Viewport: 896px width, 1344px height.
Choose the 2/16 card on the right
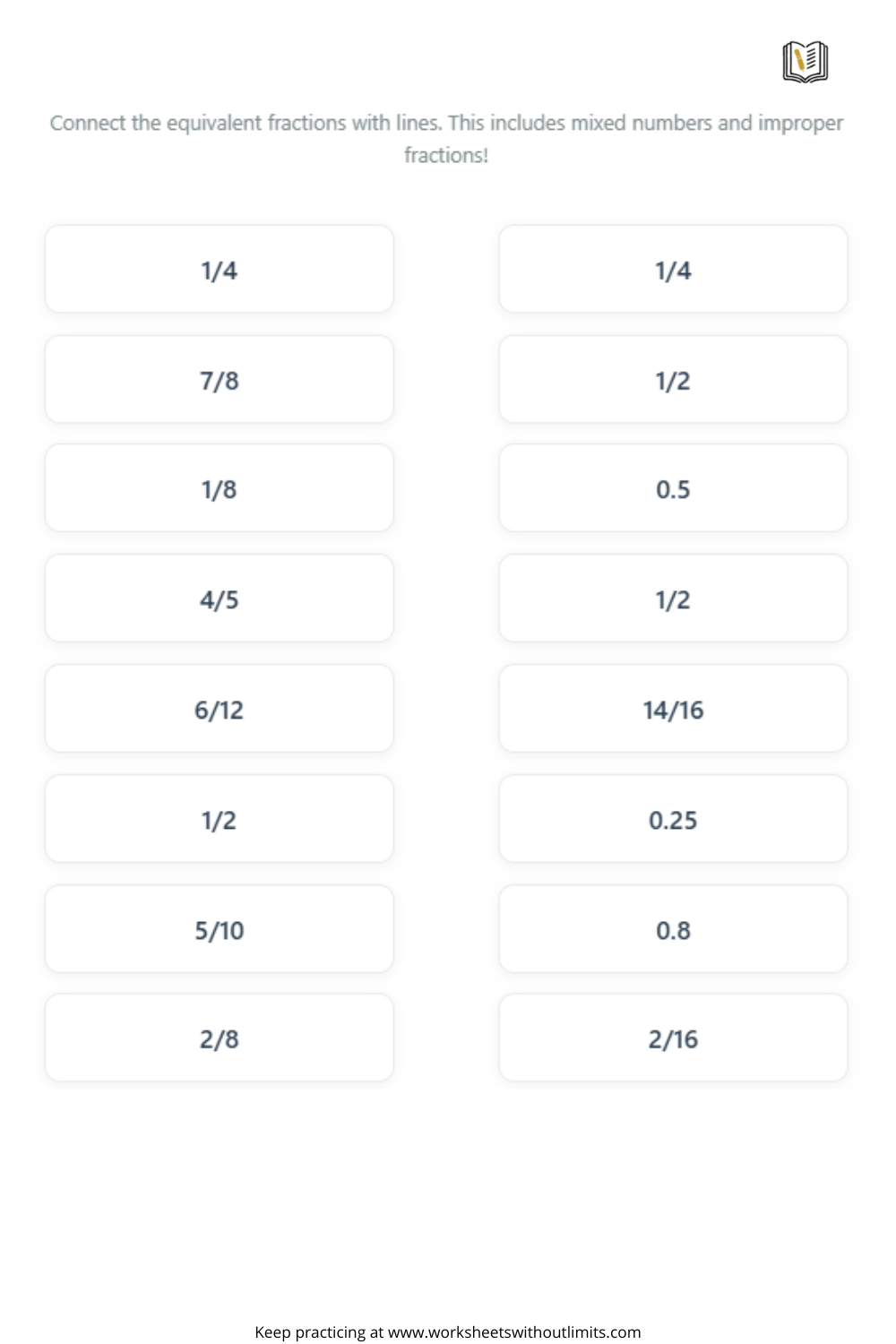point(673,1038)
